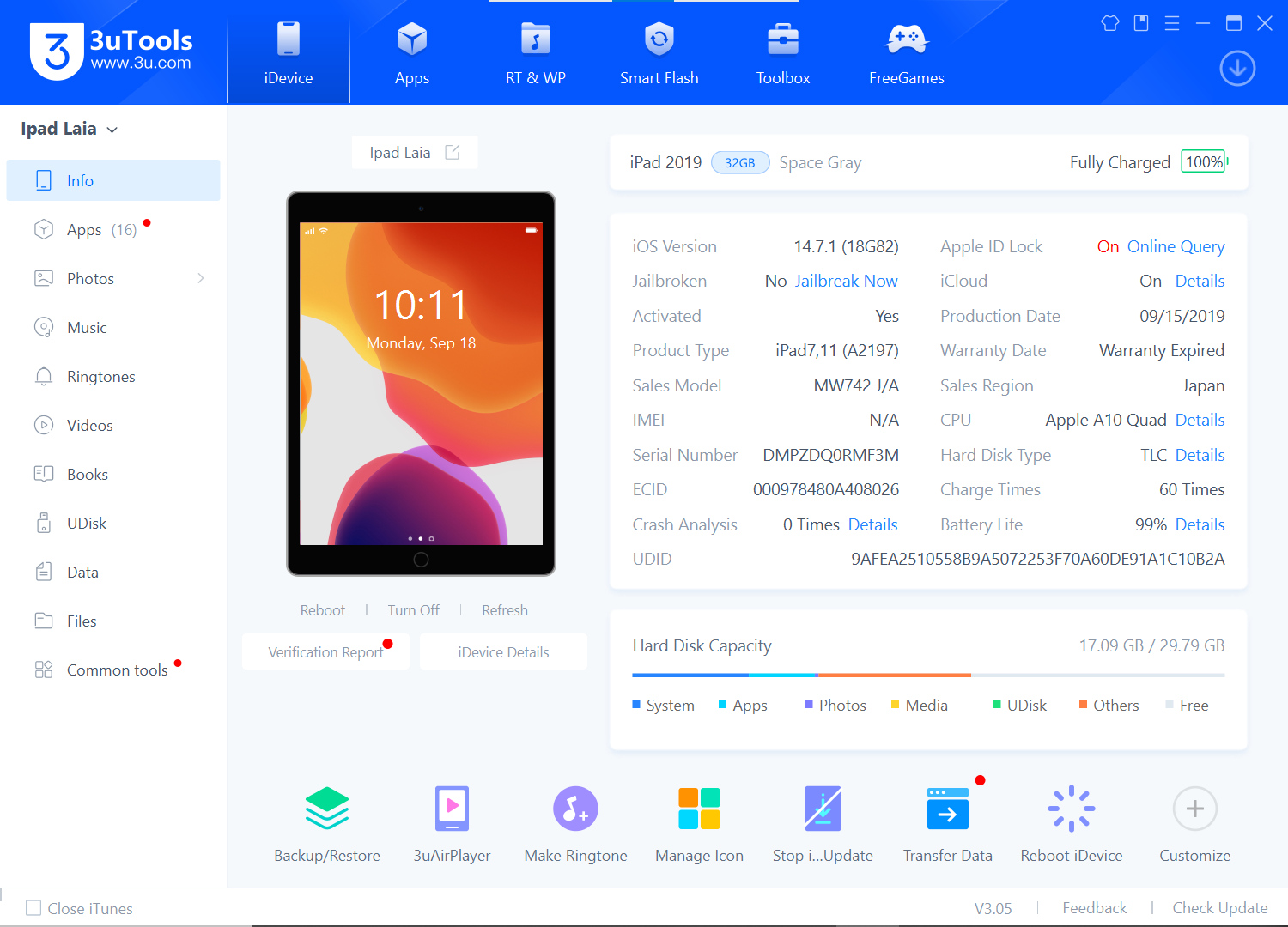1288x927 pixels.
Task: Click the 100% battery indicator
Action: (1204, 161)
